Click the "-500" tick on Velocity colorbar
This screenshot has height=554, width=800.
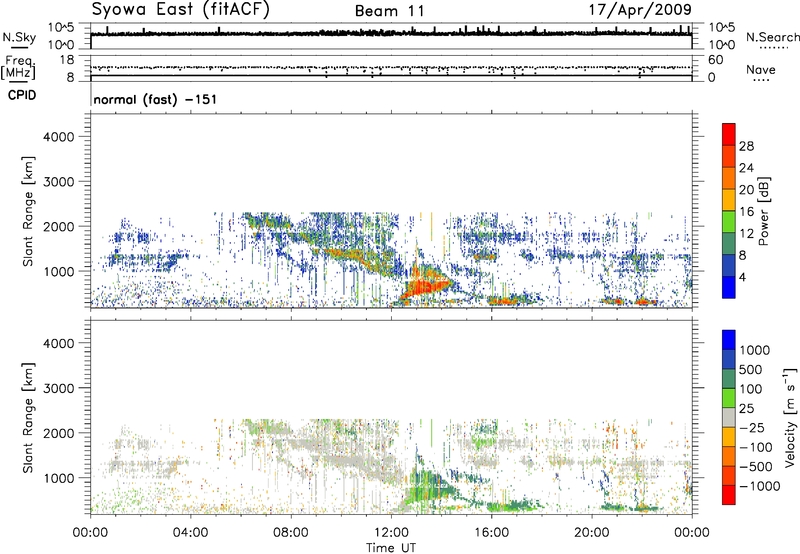click(x=756, y=466)
